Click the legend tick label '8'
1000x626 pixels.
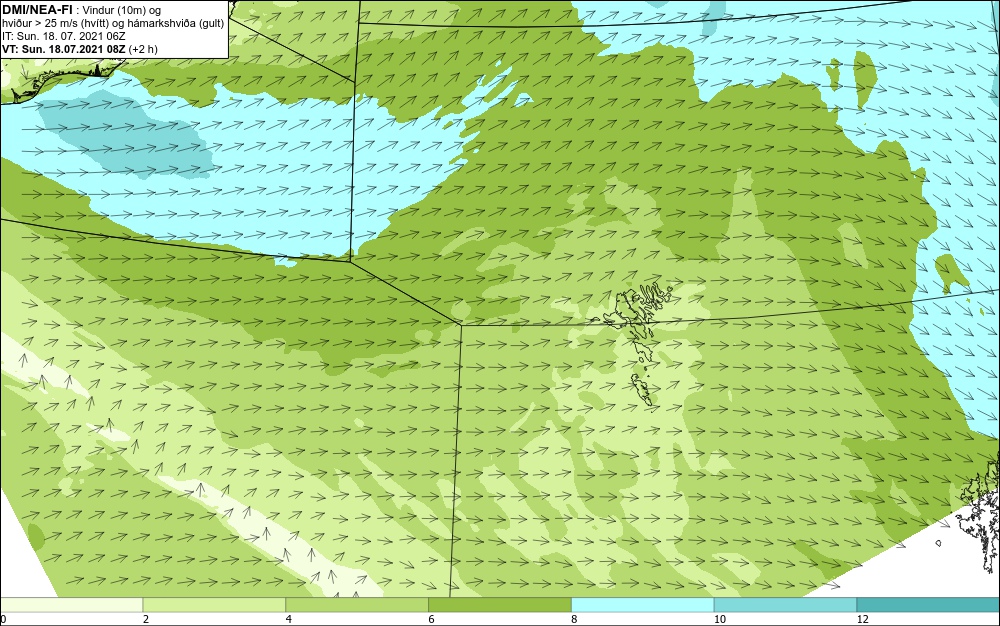[x=575, y=619]
